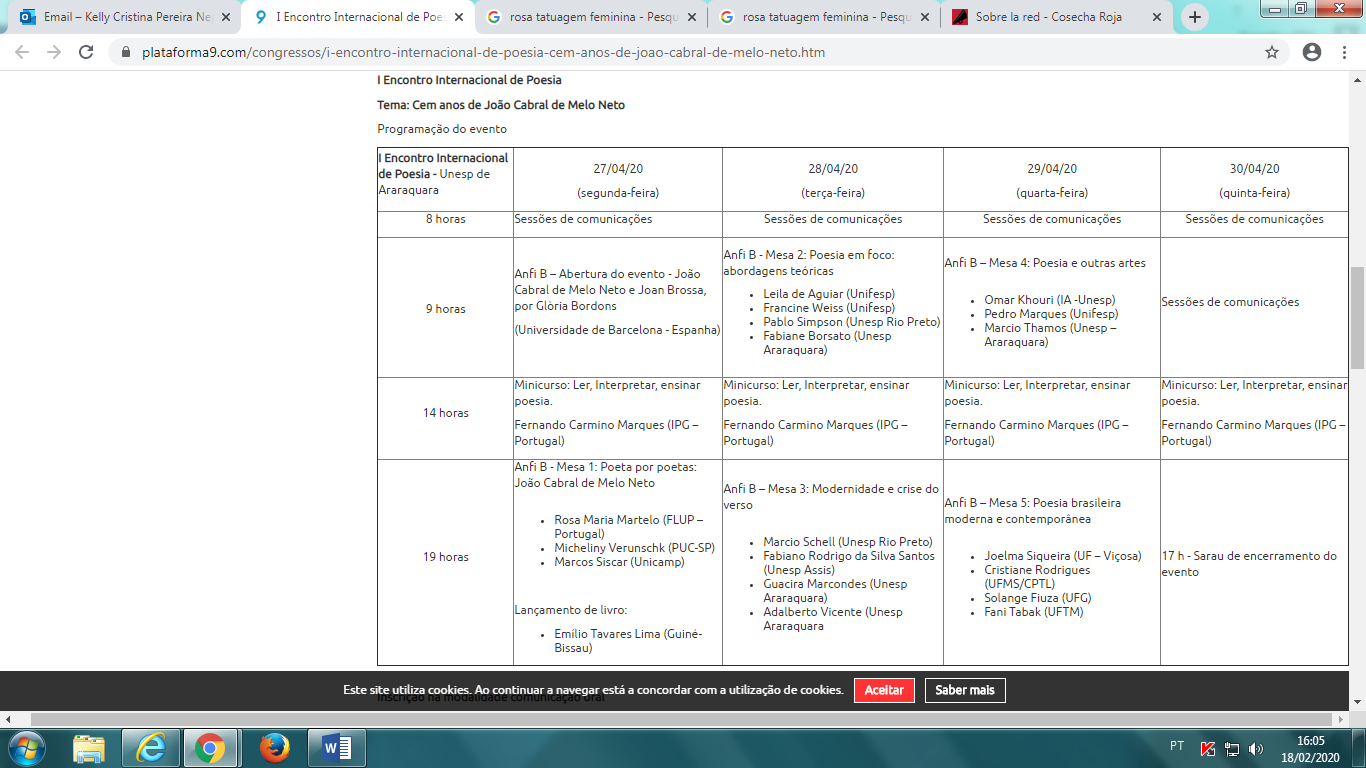Click the Aceitar cookies button

tap(884, 690)
